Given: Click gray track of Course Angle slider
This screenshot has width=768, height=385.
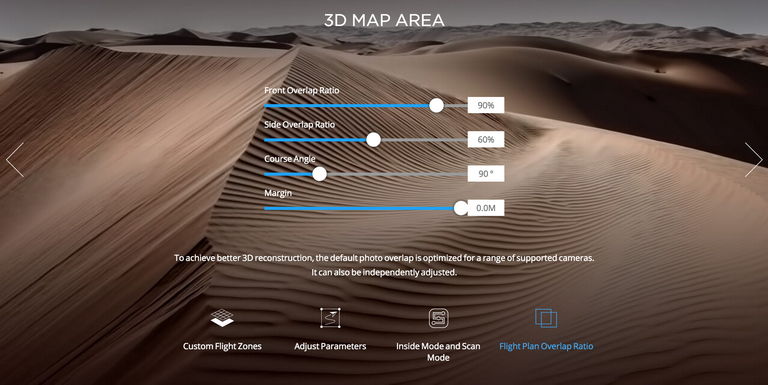Looking at the screenshot, I should (398, 174).
